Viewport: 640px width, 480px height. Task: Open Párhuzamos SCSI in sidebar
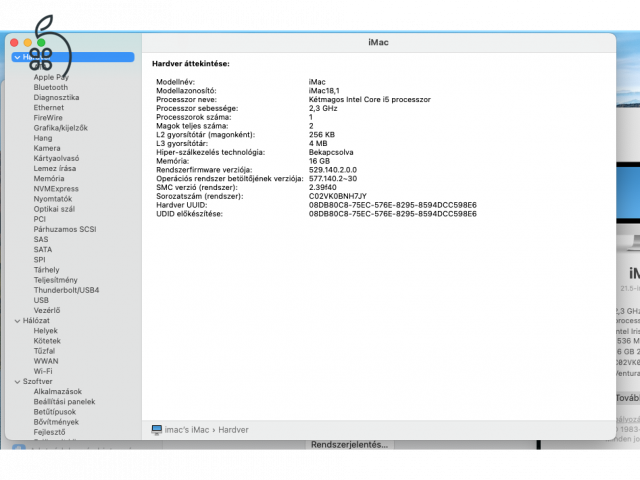point(65,229)
